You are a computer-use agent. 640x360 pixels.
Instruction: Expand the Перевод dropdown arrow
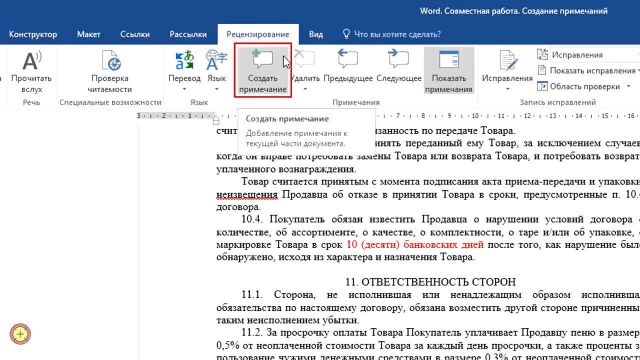tap(184, 89)
